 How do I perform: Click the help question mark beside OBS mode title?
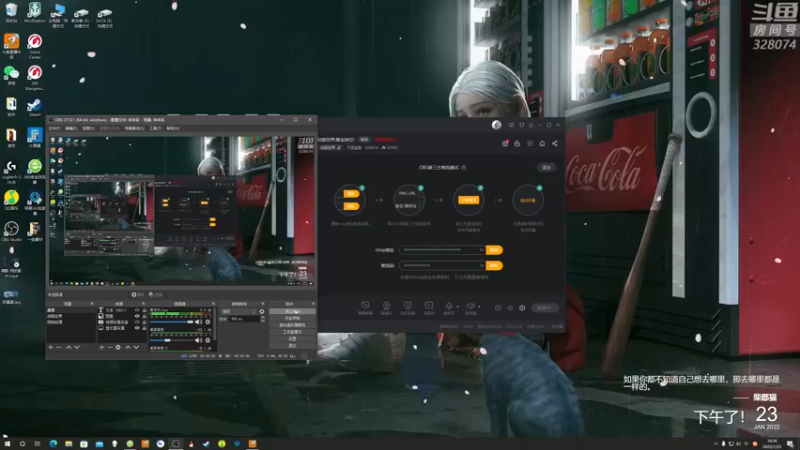click(464, 167)
